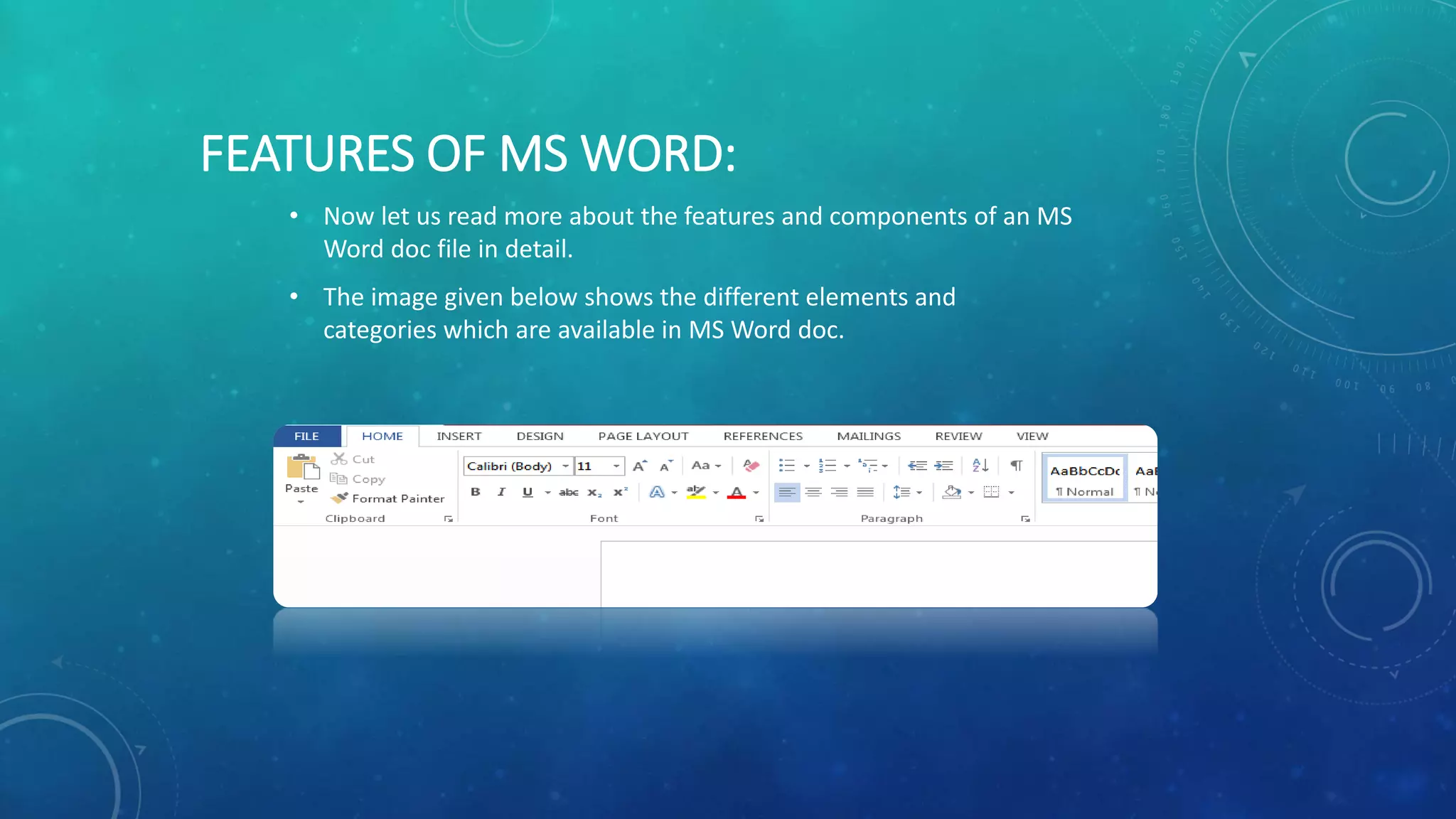Click the Copy button
Image resolution: width=1456 pixels, height=819 pixels.
(358, 479)
